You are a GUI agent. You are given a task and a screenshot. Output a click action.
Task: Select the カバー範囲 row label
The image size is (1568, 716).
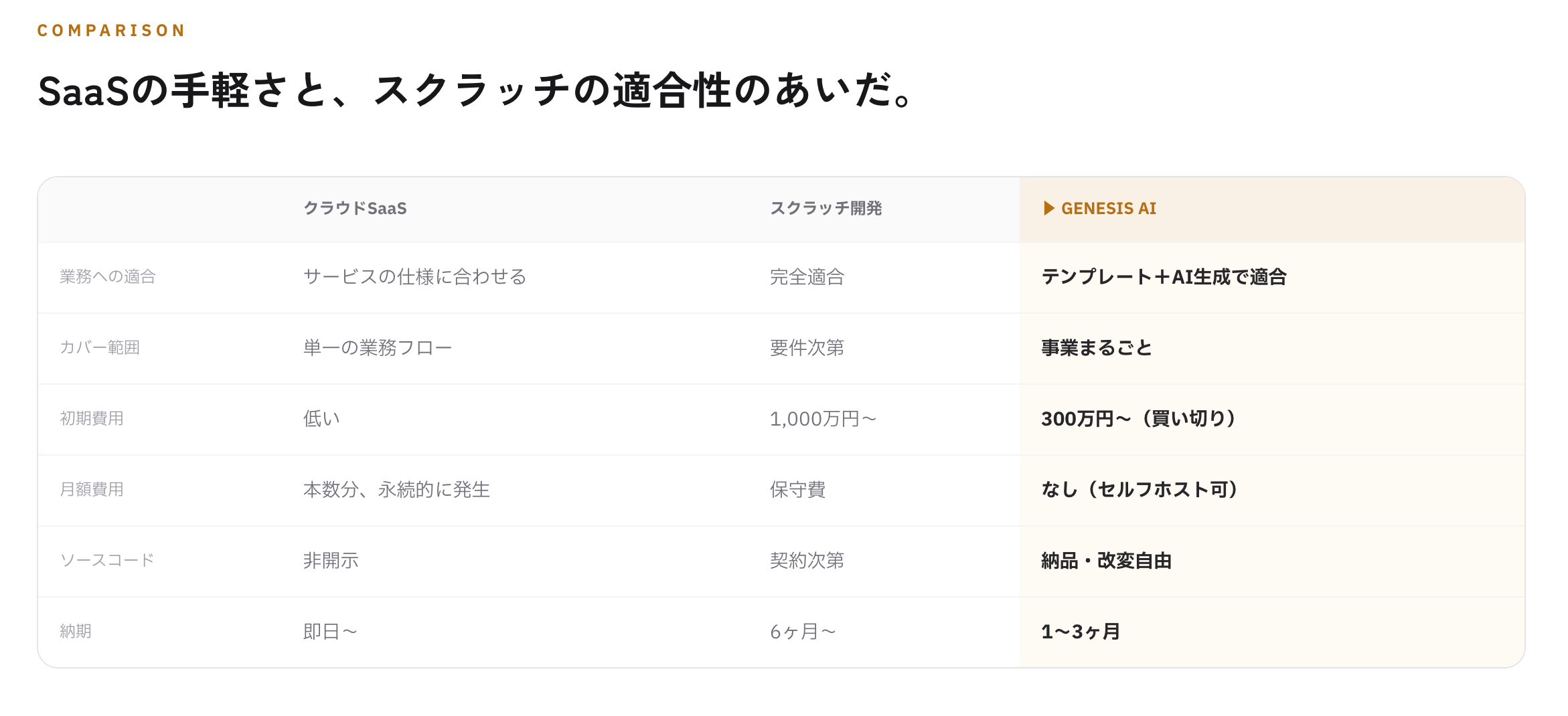tap(100, 347)
